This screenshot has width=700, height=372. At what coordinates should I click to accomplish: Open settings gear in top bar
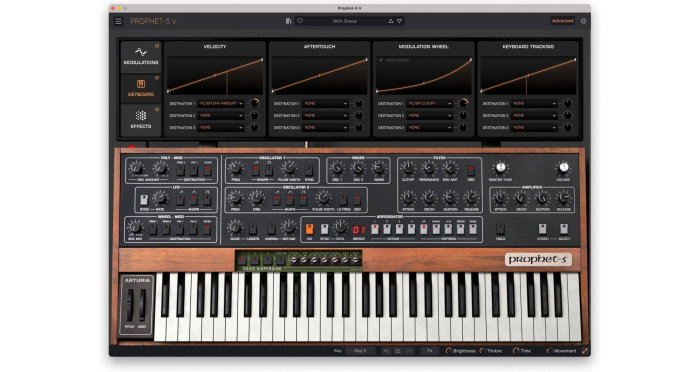click(583, 21)
